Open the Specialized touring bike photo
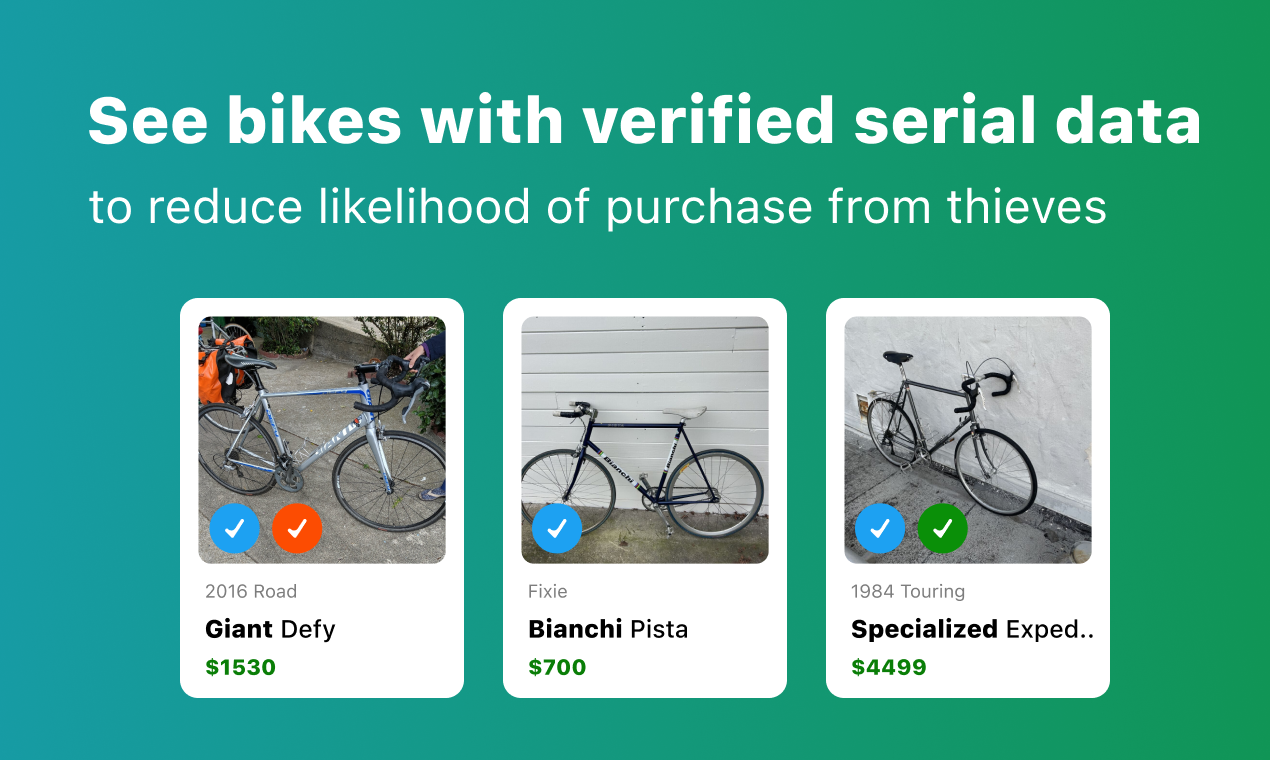Viewport: 1270px width, 760px height. coord(968,440)
